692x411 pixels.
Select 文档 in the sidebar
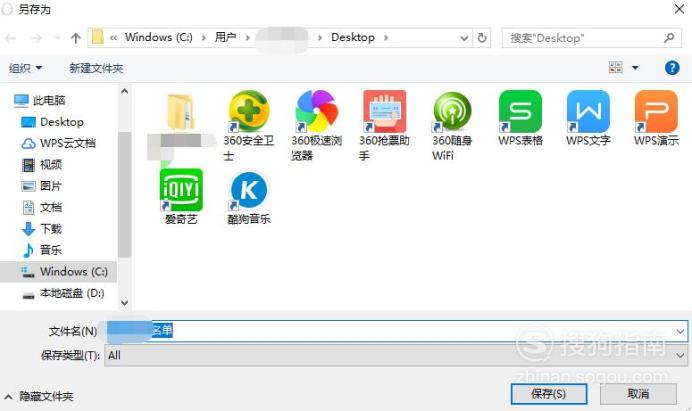(x=42, y=207)
